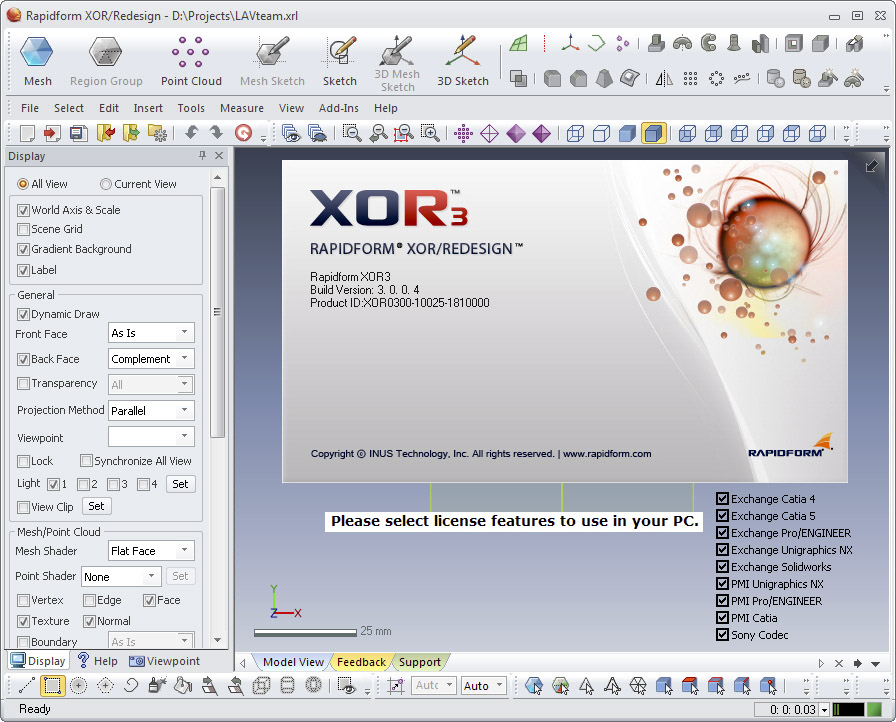
Task: Open the Viewpoint dropdown
Action: (x=151, y=437)
